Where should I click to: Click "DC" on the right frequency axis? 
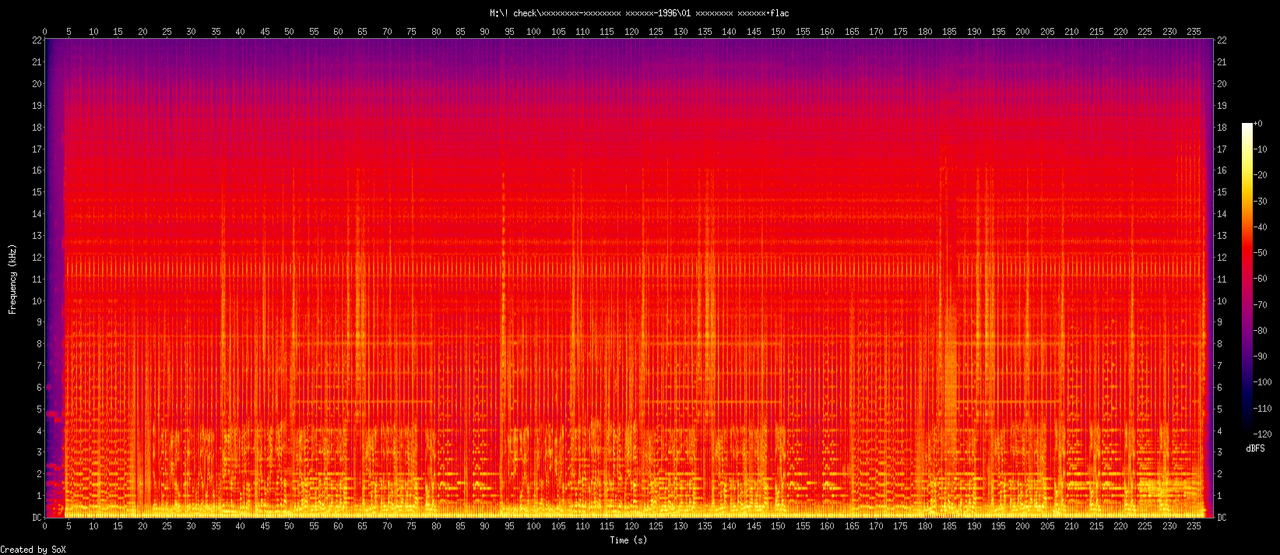pos(1224,517)
